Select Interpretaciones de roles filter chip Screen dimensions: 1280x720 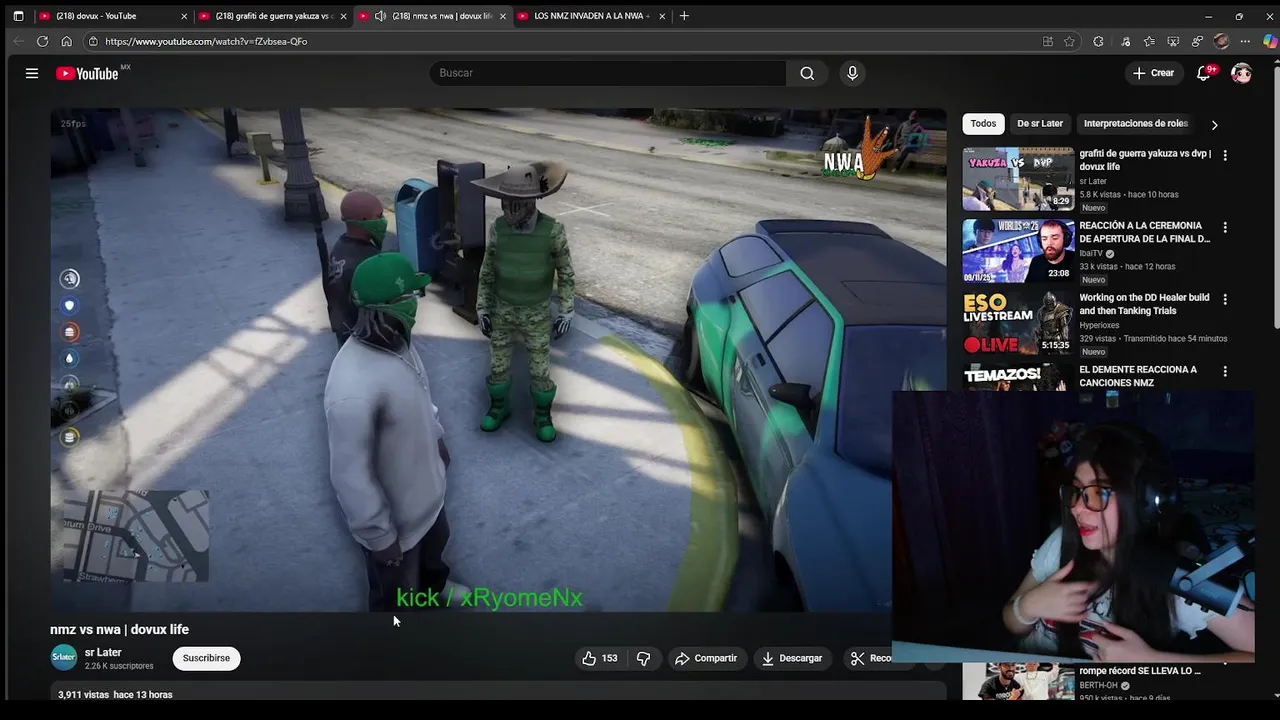point(1136,124)
